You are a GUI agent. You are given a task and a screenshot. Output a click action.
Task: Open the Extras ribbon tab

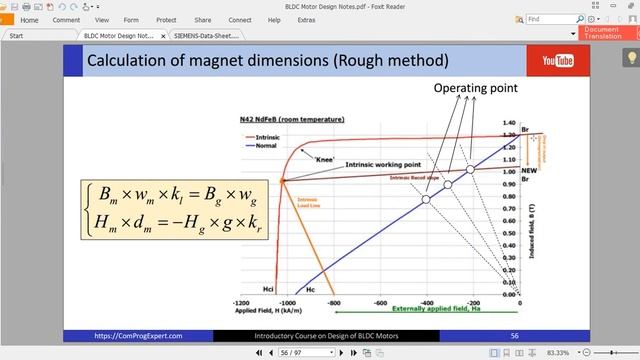pos(306,20)
